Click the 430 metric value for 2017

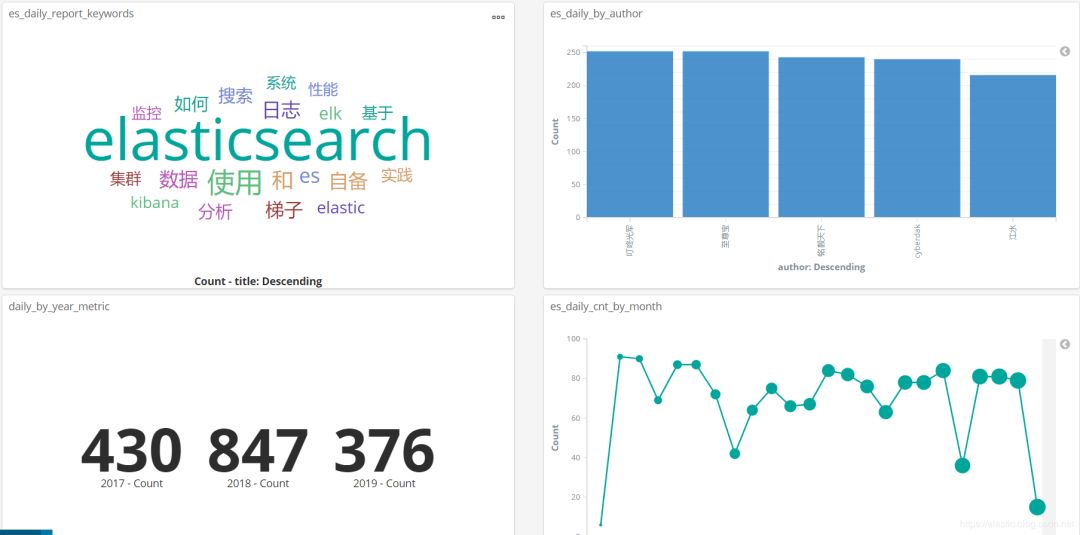(x=132, y=451)
